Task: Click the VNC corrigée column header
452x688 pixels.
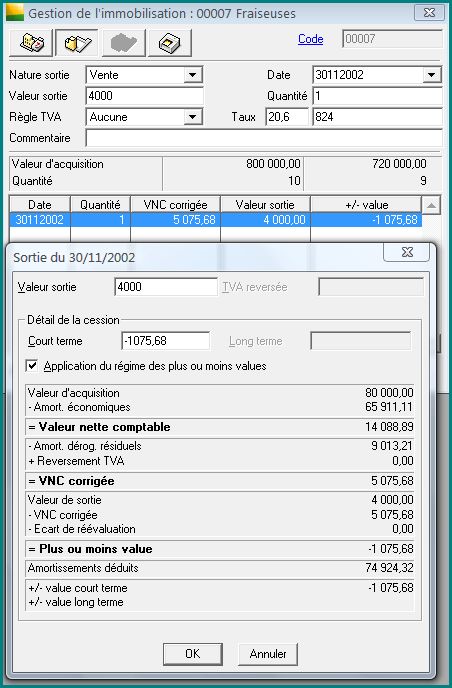Action: (176, 204)
